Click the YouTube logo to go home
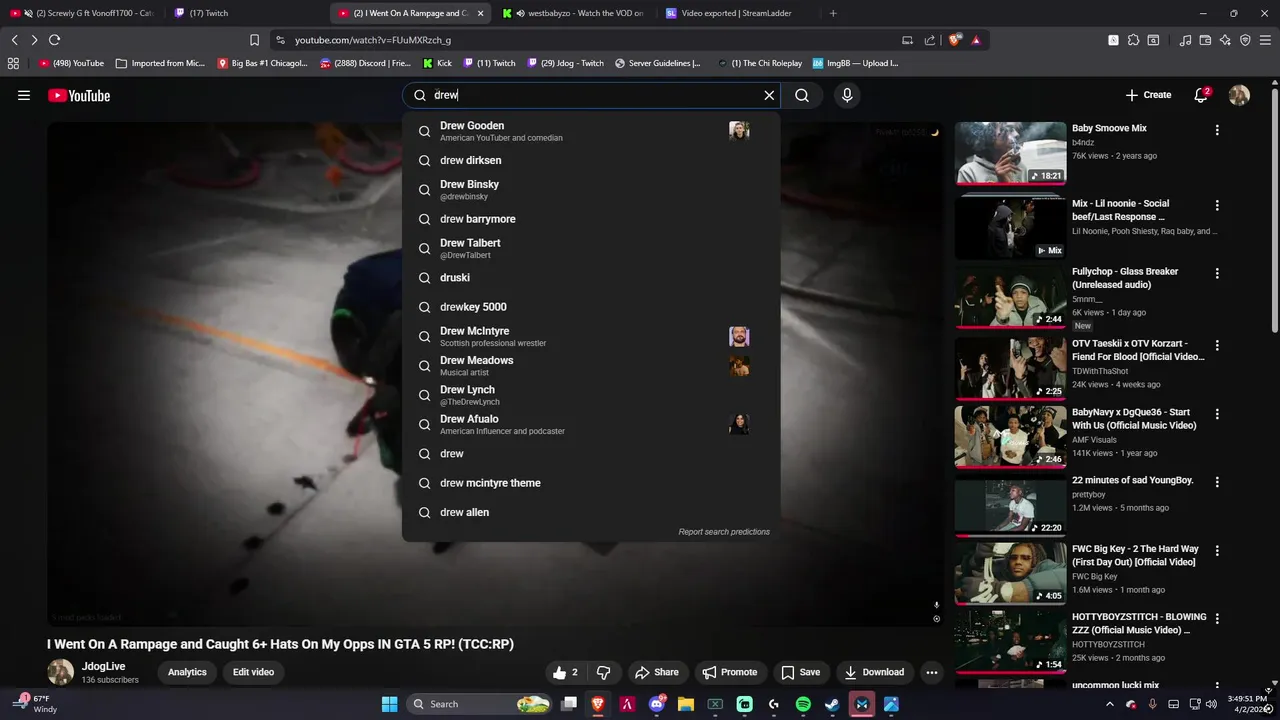Image resolution: width=1280 pixels, height=720 pixels. click(x=79, y=95)
